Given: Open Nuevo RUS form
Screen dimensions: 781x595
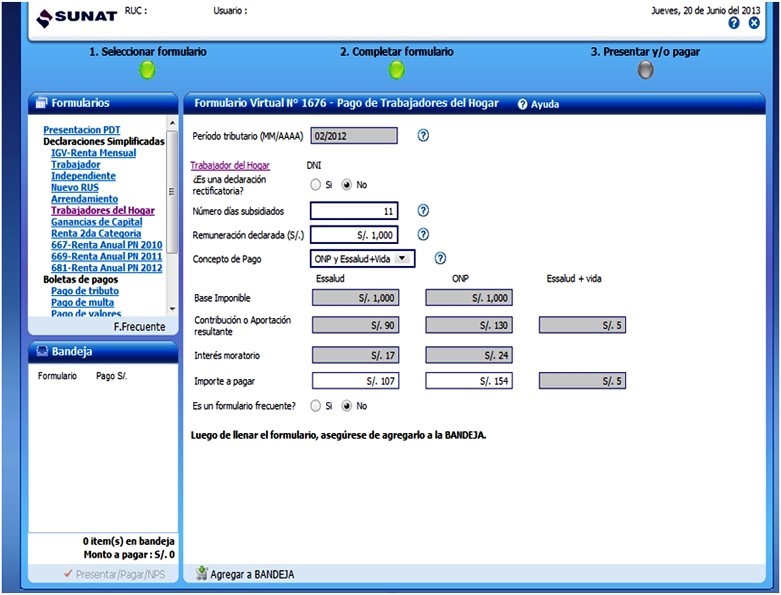Looking at the screenshot, I should pyautogui.click(x=75, y=188).
